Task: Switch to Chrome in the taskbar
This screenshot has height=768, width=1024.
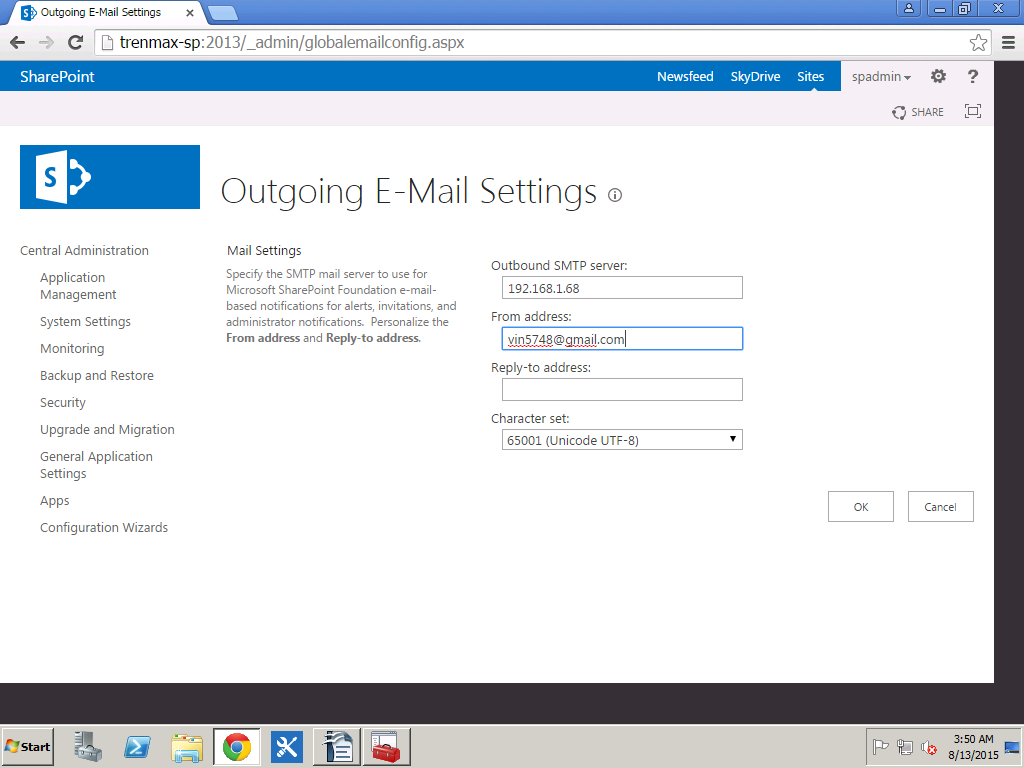Action: point(236,746)
